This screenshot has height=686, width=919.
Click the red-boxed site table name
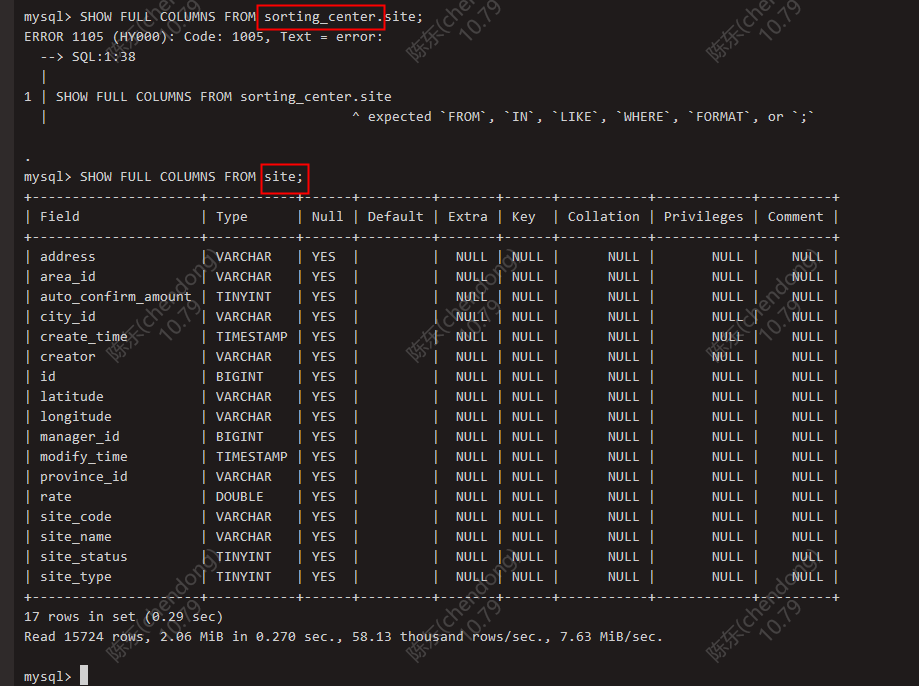283,177
